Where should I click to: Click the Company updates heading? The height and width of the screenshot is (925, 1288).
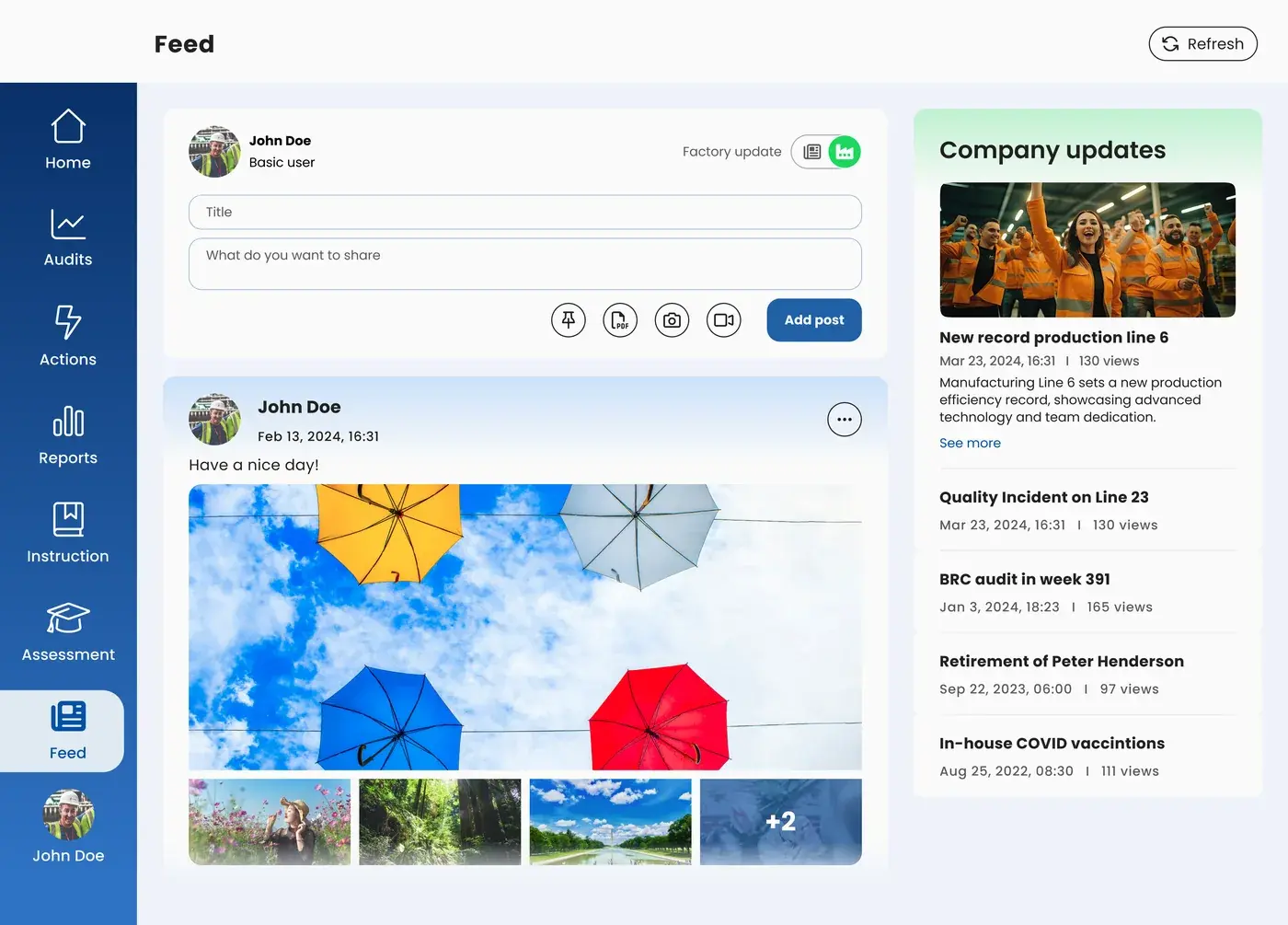coord(1052,150)
